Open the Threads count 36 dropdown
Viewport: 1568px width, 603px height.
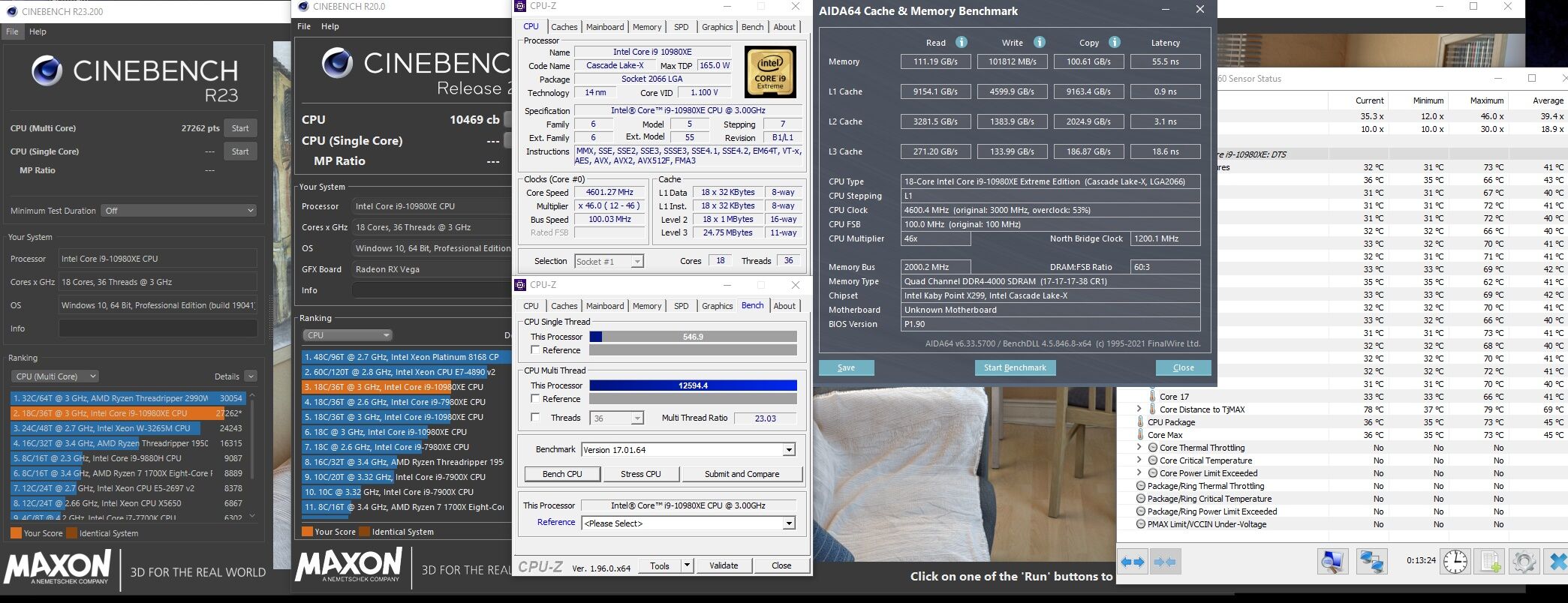coord(616,418)
